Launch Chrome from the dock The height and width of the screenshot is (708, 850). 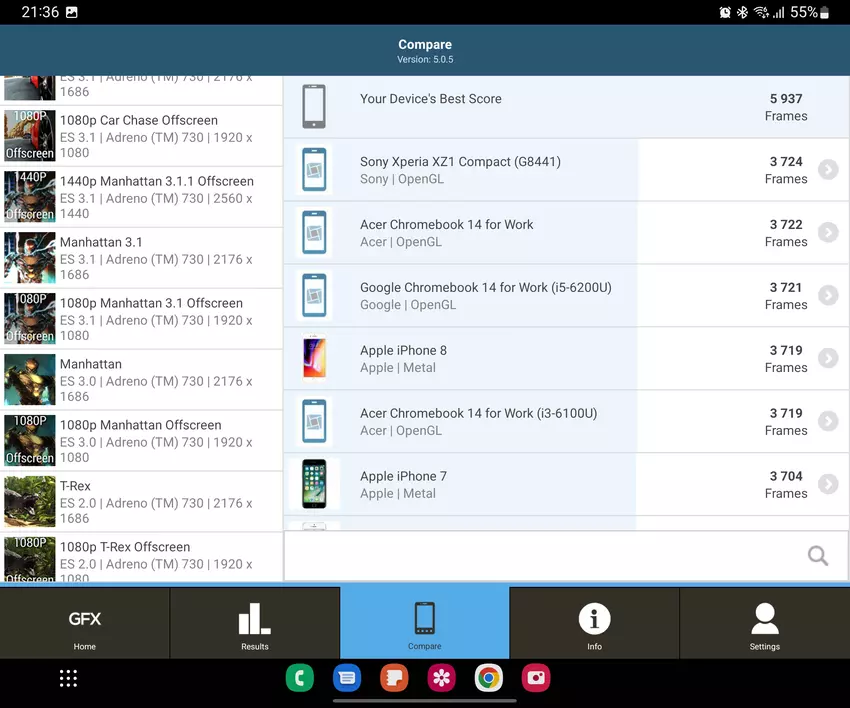click(x=489, y=679)
